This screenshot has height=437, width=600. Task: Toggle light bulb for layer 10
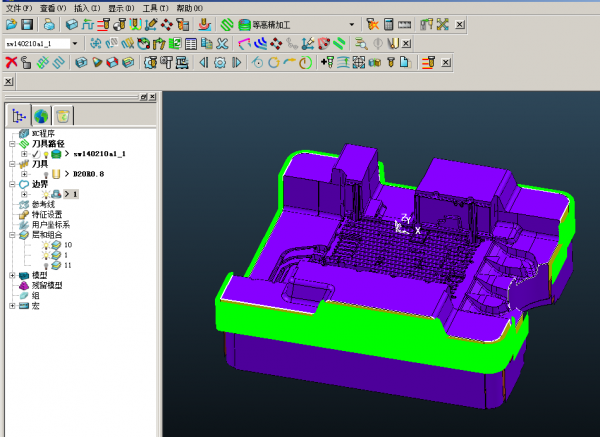click(x=45, y=245)
